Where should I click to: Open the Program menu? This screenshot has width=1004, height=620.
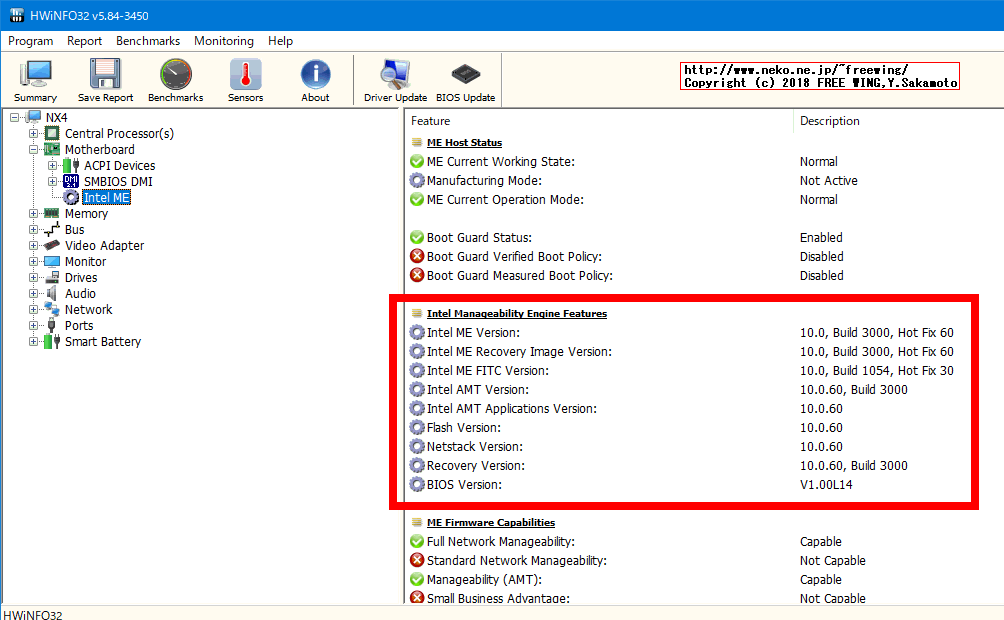click(31, 41)
